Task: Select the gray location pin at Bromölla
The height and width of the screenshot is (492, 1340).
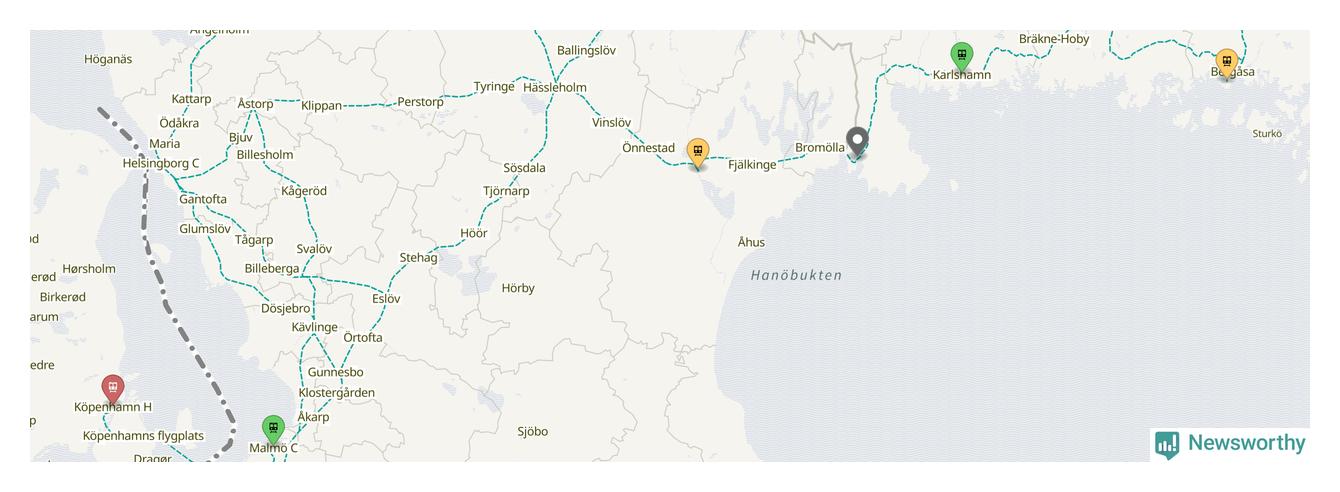Action: pos(857,142)
